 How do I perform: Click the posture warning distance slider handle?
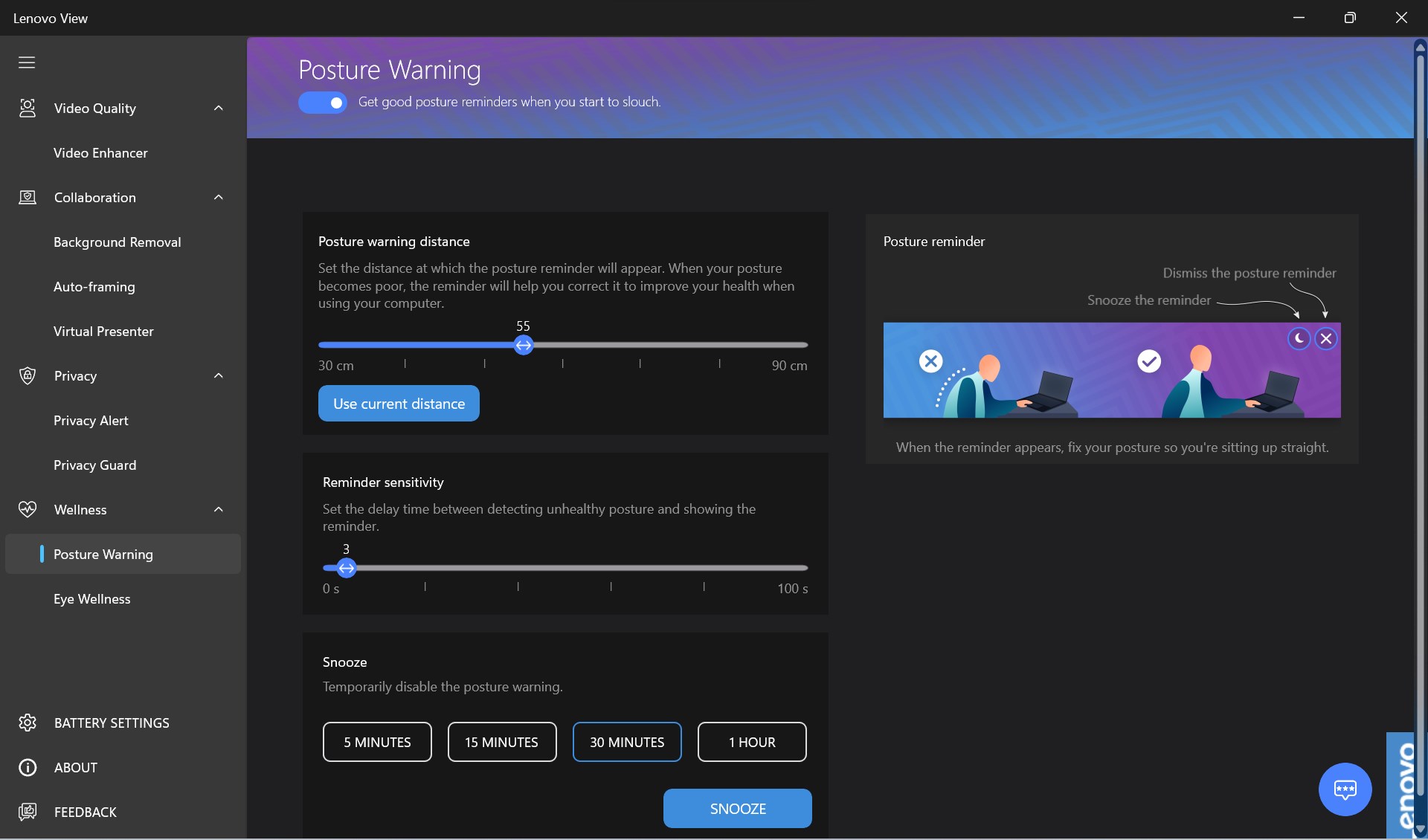[x=524, y=345]
